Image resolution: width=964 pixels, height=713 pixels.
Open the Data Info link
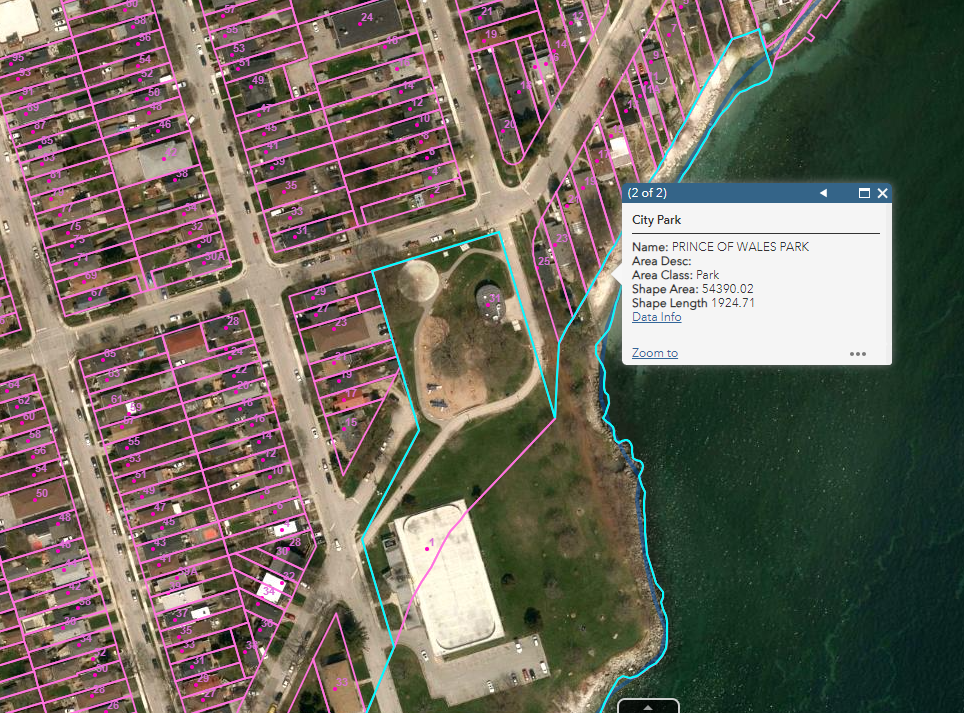coord(656,317)
